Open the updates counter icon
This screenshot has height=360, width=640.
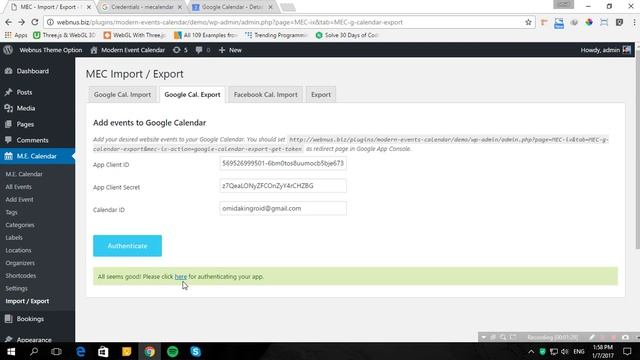(180, 50)
